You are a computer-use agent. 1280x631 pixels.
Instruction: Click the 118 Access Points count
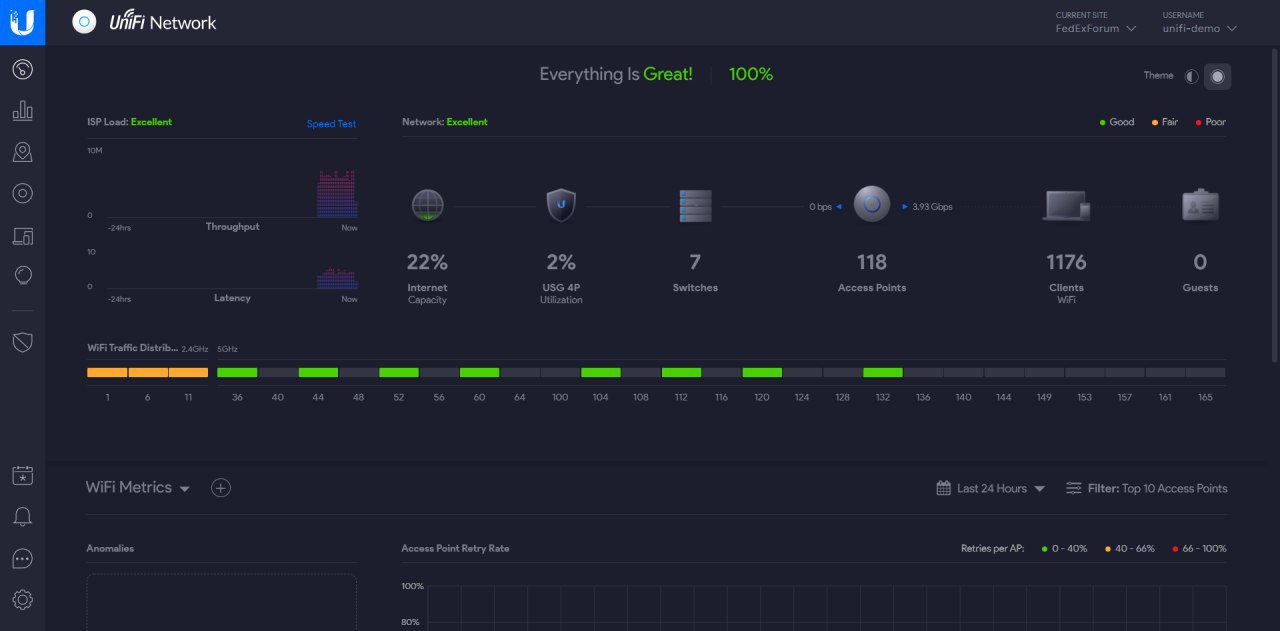coord(871,262)
